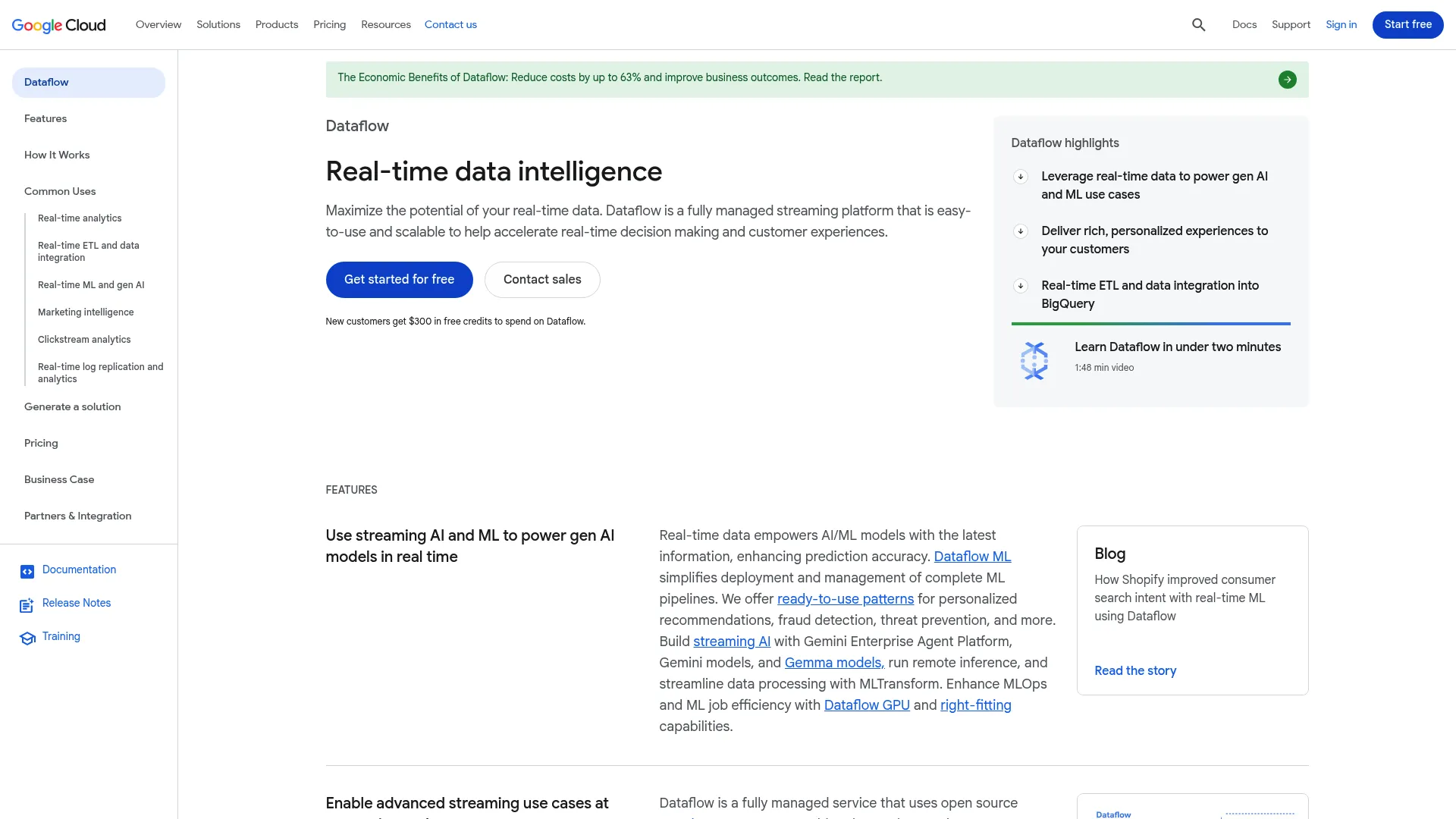Viewport: 1456px width, 819px height.
Task: Open the Release Notes link
Action: (x=77, y=604)
